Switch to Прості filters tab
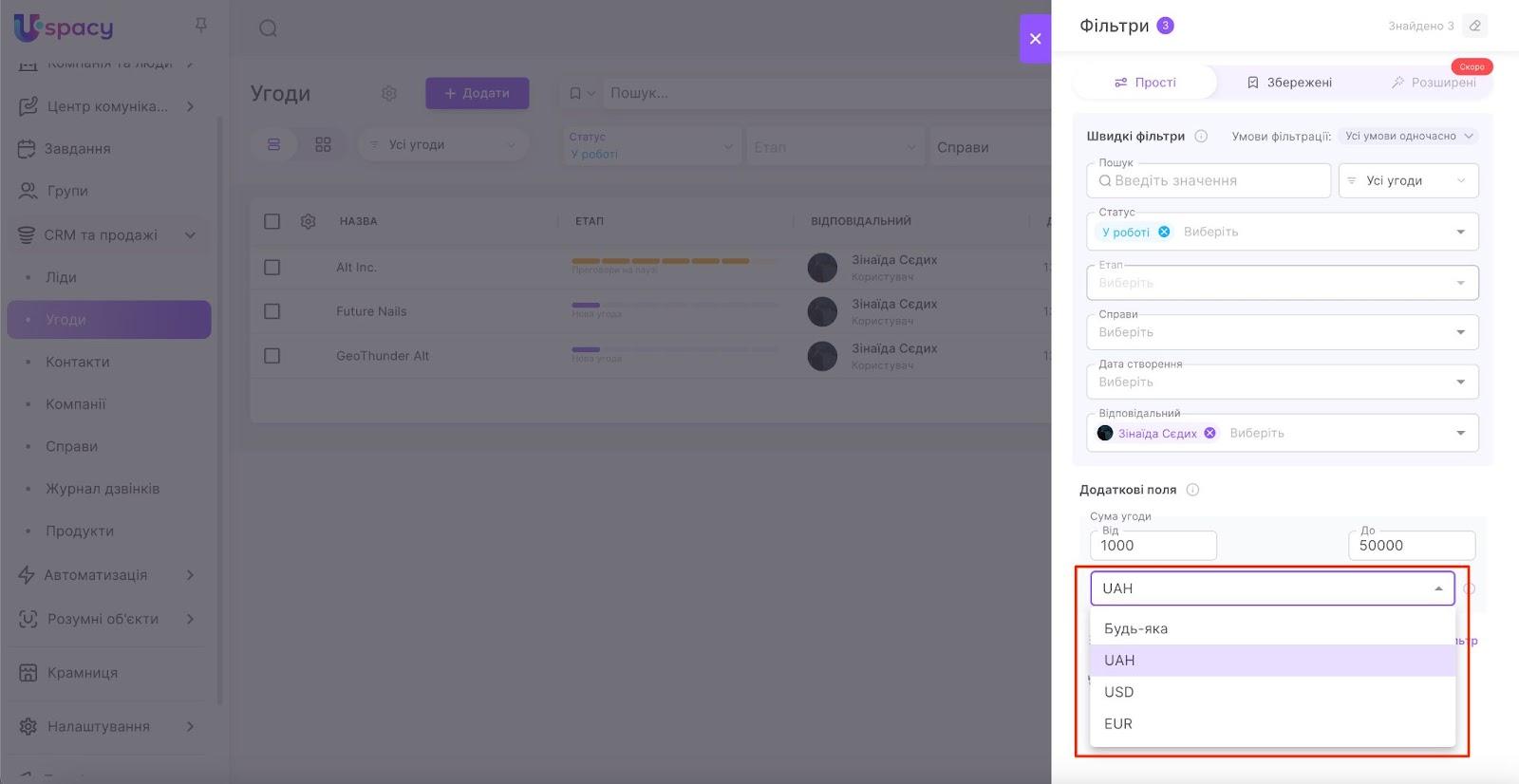This screenshot has width=1519, height=784. coord(1145,83)
